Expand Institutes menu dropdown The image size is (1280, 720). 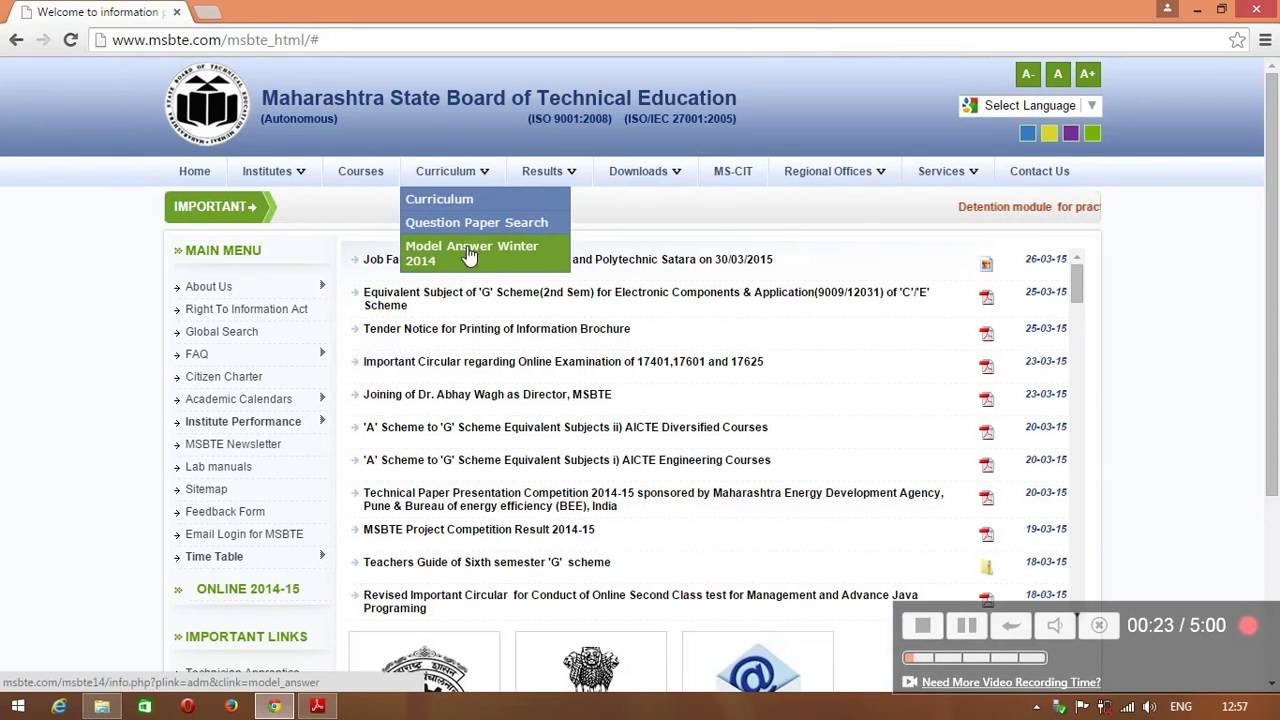click(x=273, y=171)
